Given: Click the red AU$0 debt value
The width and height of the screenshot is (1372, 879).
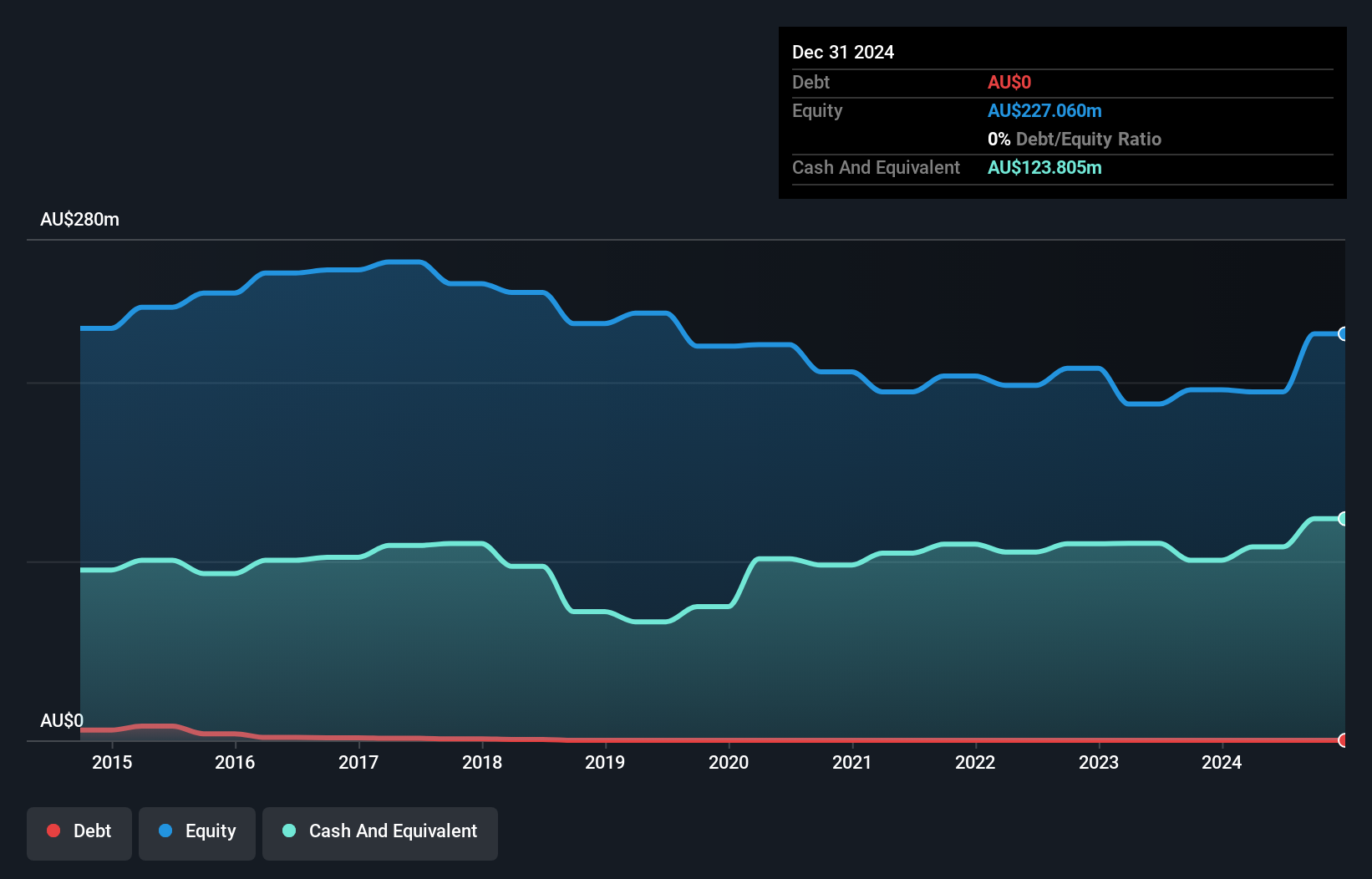Looking at the screenshot, I should [x=1009, y=83].
